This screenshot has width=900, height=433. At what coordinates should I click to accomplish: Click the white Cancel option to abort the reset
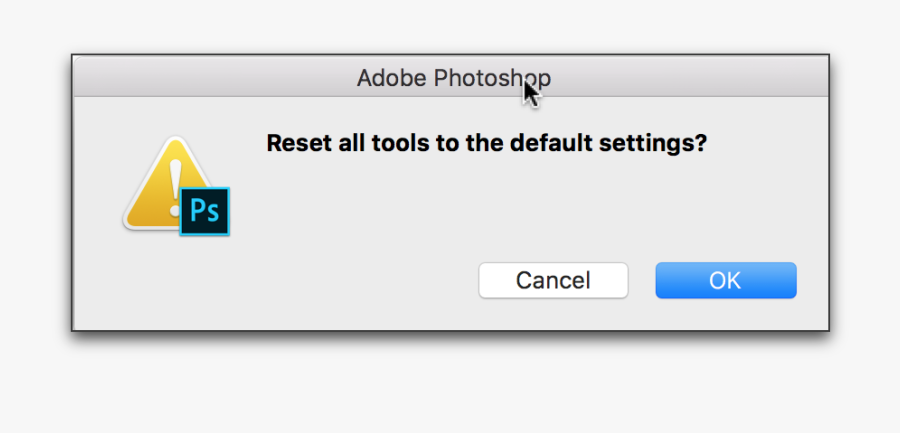(x=553, y=280)
